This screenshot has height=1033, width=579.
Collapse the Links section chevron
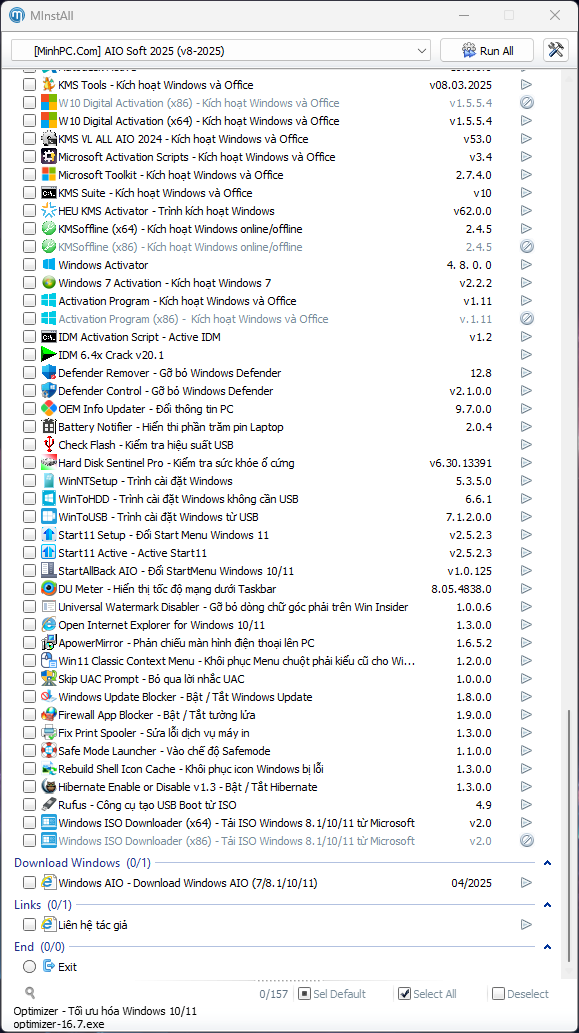547,905
